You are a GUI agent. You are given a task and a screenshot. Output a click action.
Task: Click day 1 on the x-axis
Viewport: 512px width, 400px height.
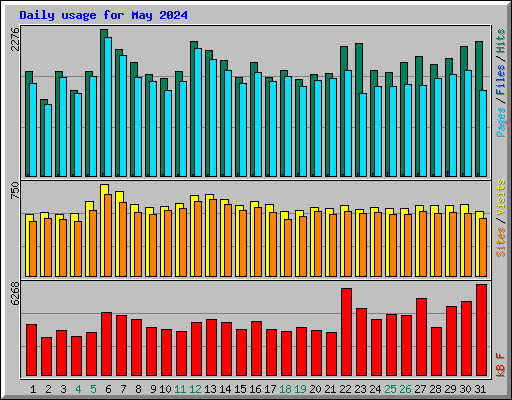[x=33, y=389]
